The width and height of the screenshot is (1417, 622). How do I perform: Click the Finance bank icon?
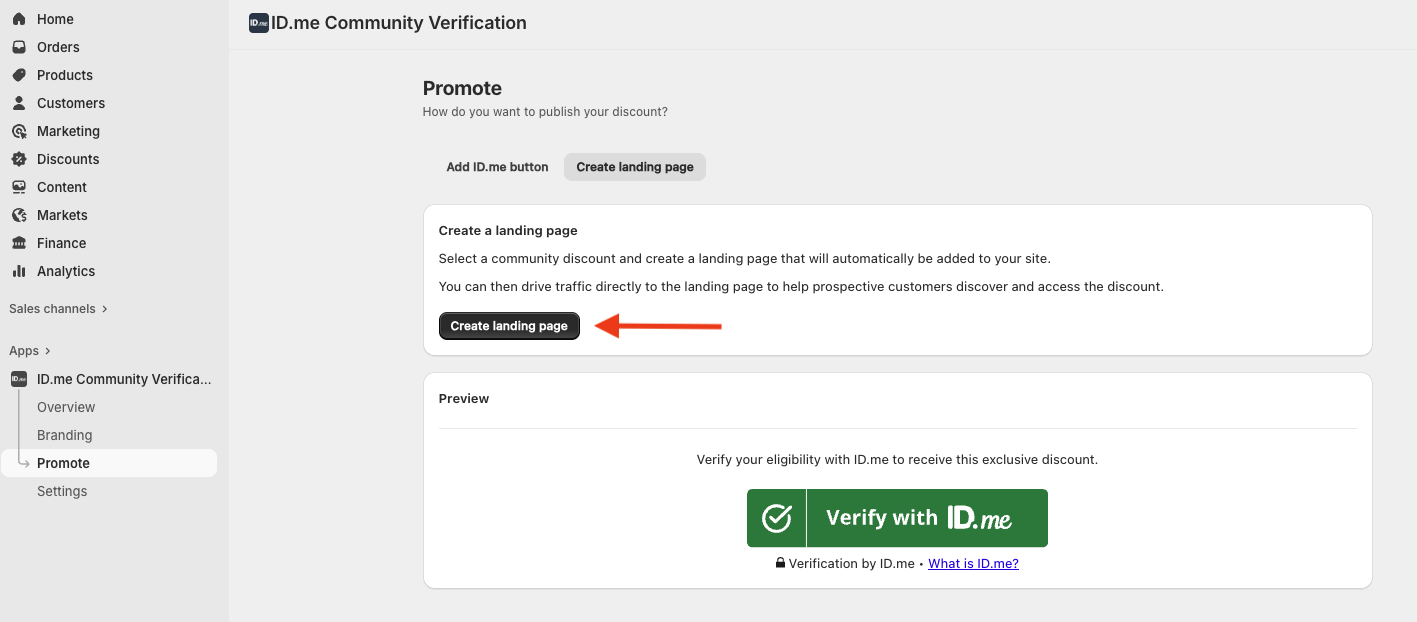(19, 243)
